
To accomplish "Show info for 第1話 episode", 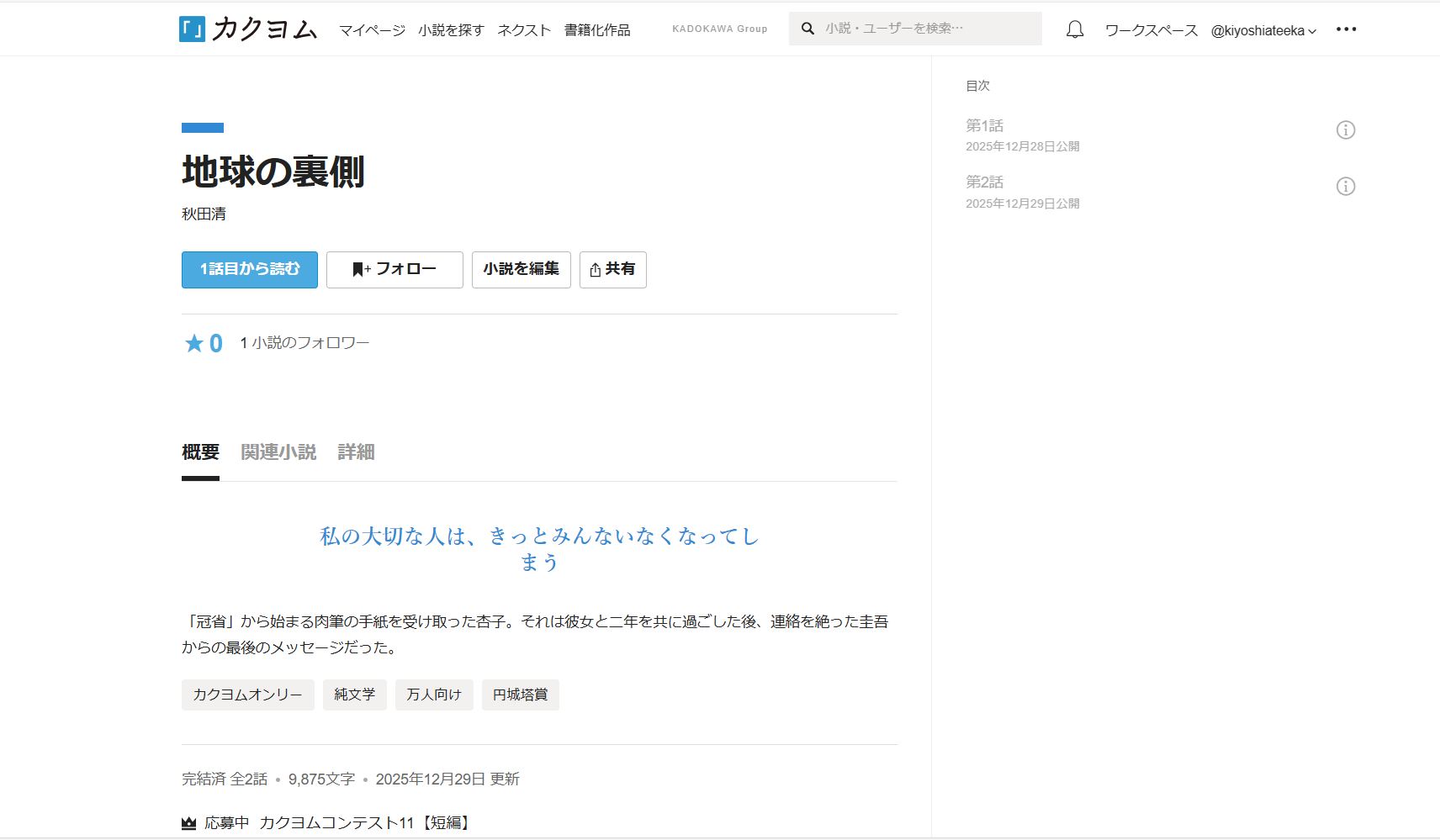I will point(1345,130).
